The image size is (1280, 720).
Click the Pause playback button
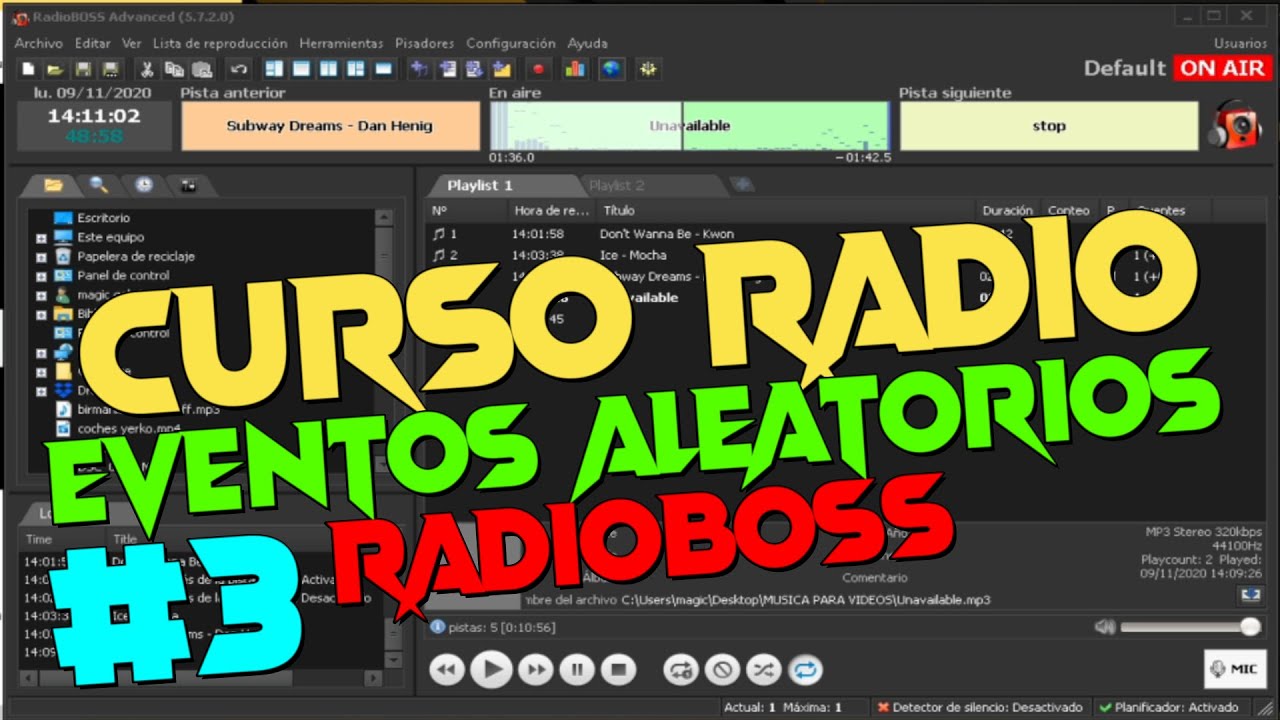[x=576, y=669]
